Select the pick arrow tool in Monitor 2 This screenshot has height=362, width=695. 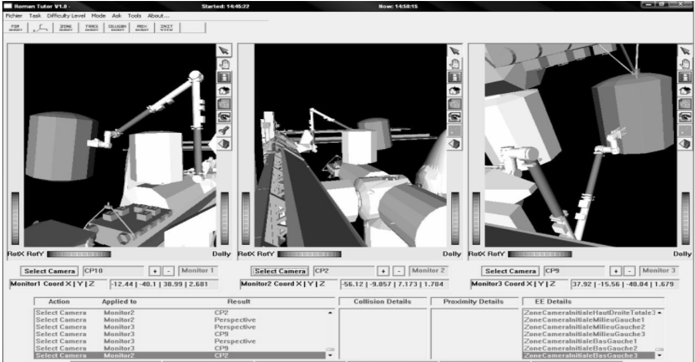click(454, 50)
